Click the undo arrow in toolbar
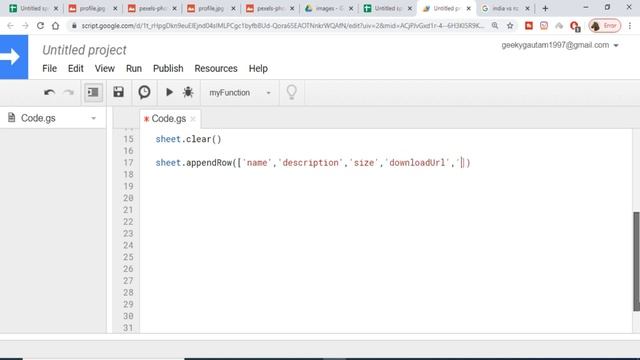 point(49,93)
